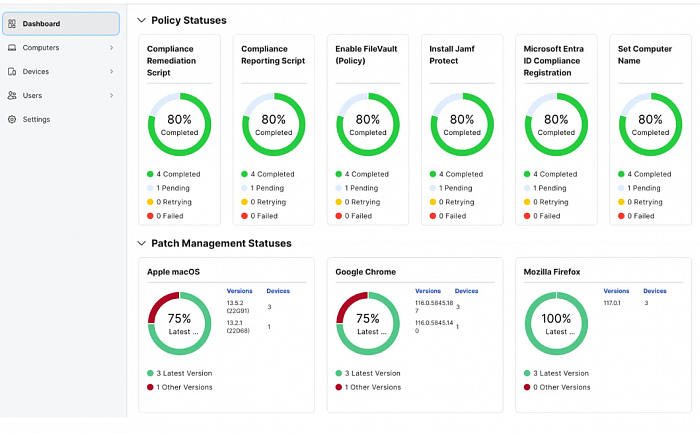Click the Mozilla Firefox 100% donut chart
The image size is (700, 434).
pyautogui.click(x=557, y=324)
